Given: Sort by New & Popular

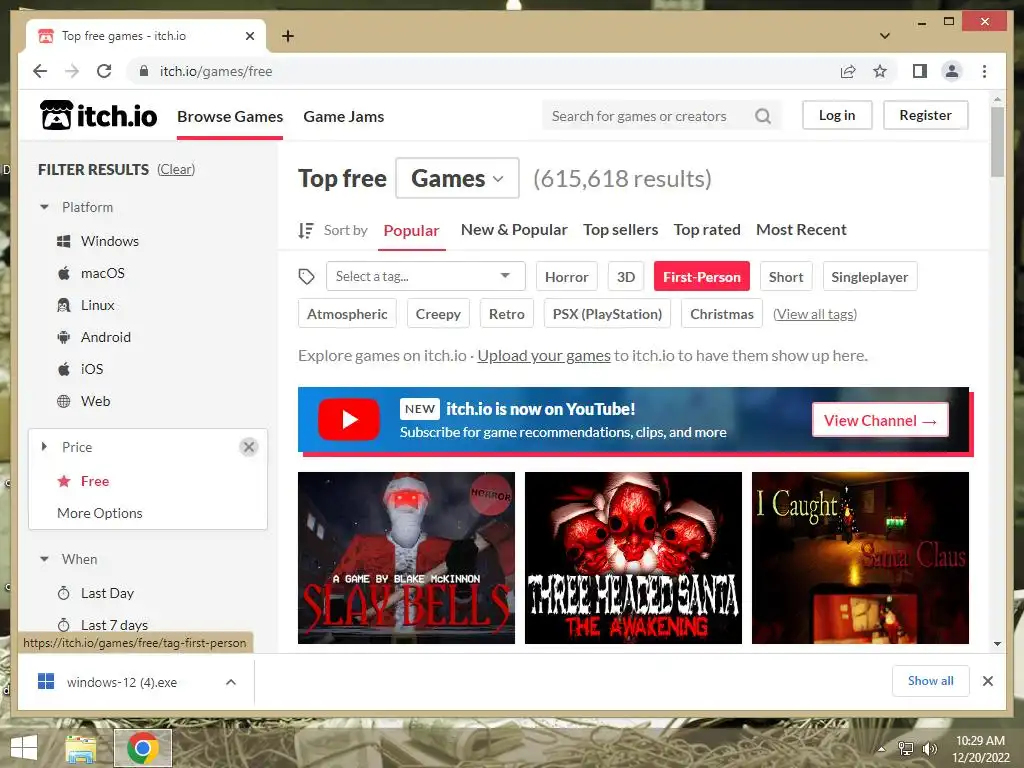Looking at the screenshot, I should 514,230.
